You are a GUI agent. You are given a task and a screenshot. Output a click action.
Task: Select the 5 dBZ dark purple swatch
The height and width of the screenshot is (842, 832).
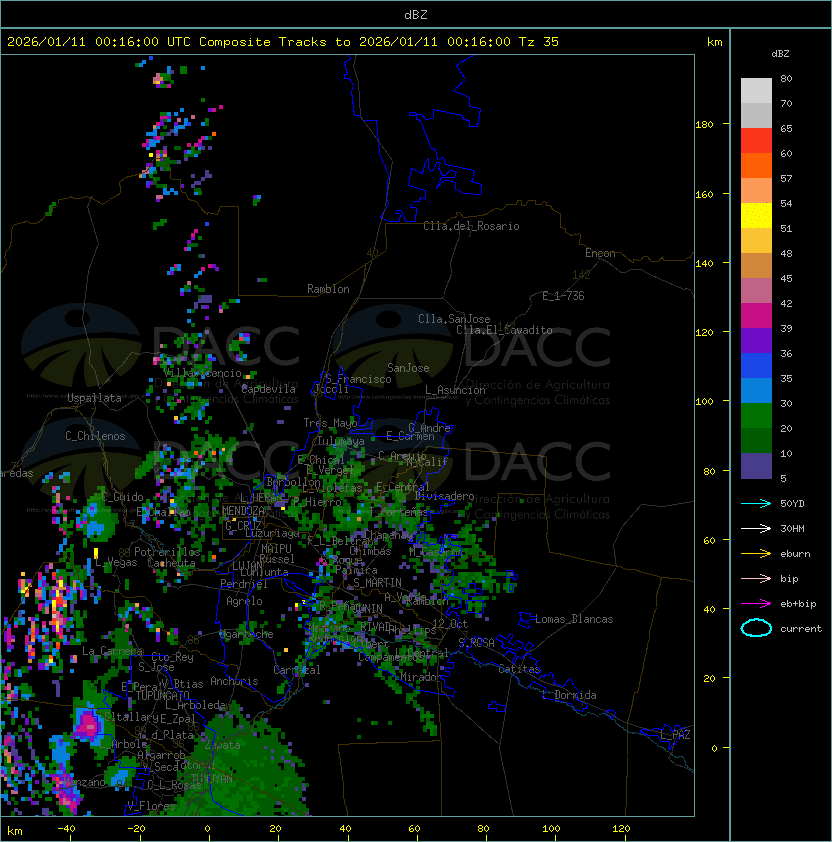pyautogui.click(x=756, y=466)
